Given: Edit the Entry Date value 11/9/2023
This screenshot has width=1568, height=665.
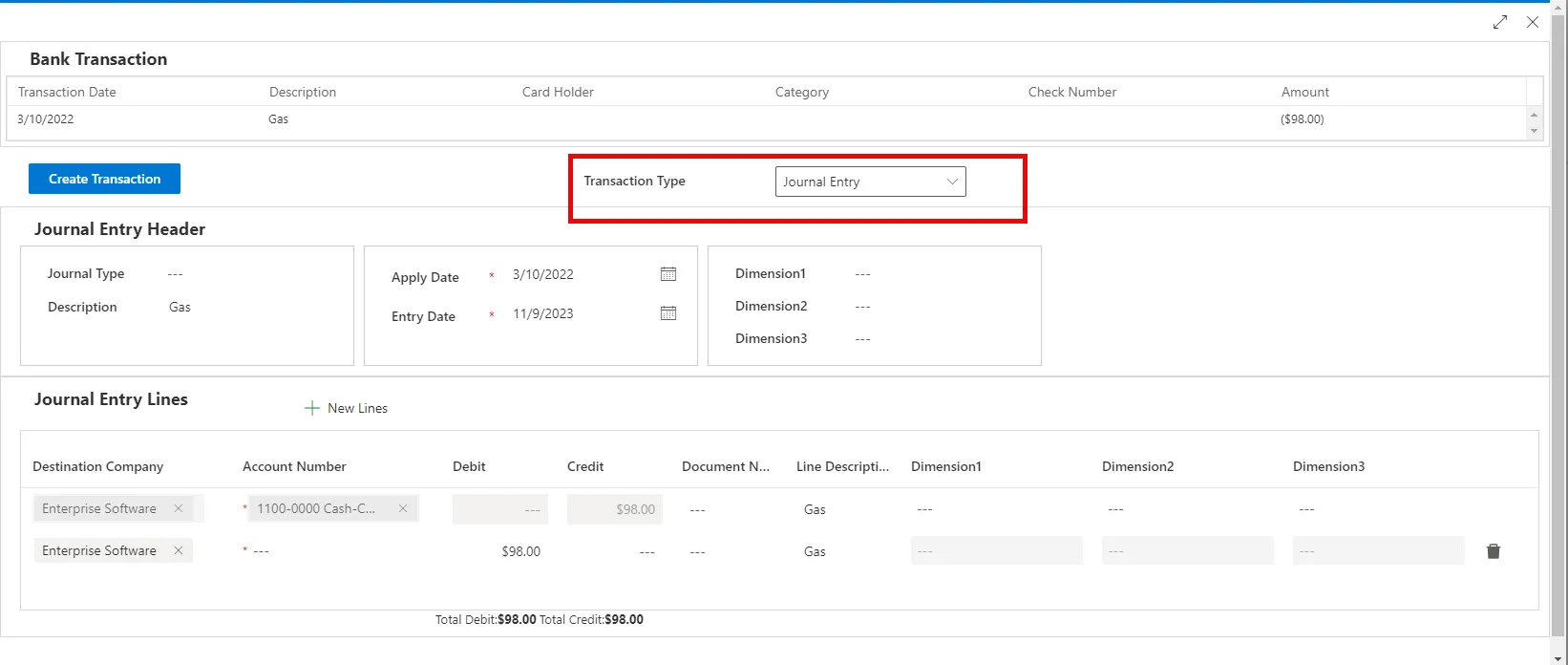Looking at the screenshot, I should pyautogui.click(x=543, y=313).
